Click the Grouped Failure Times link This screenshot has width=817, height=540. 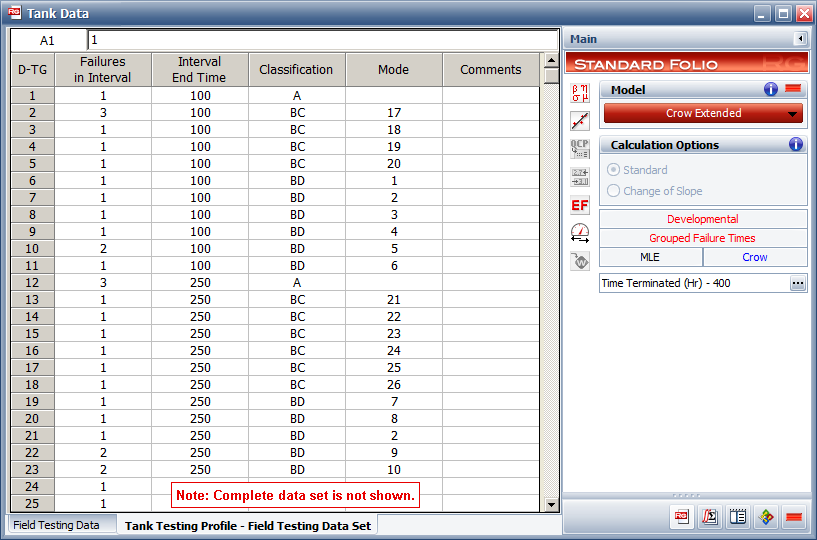pyautogui.click(x=702, y=238)
